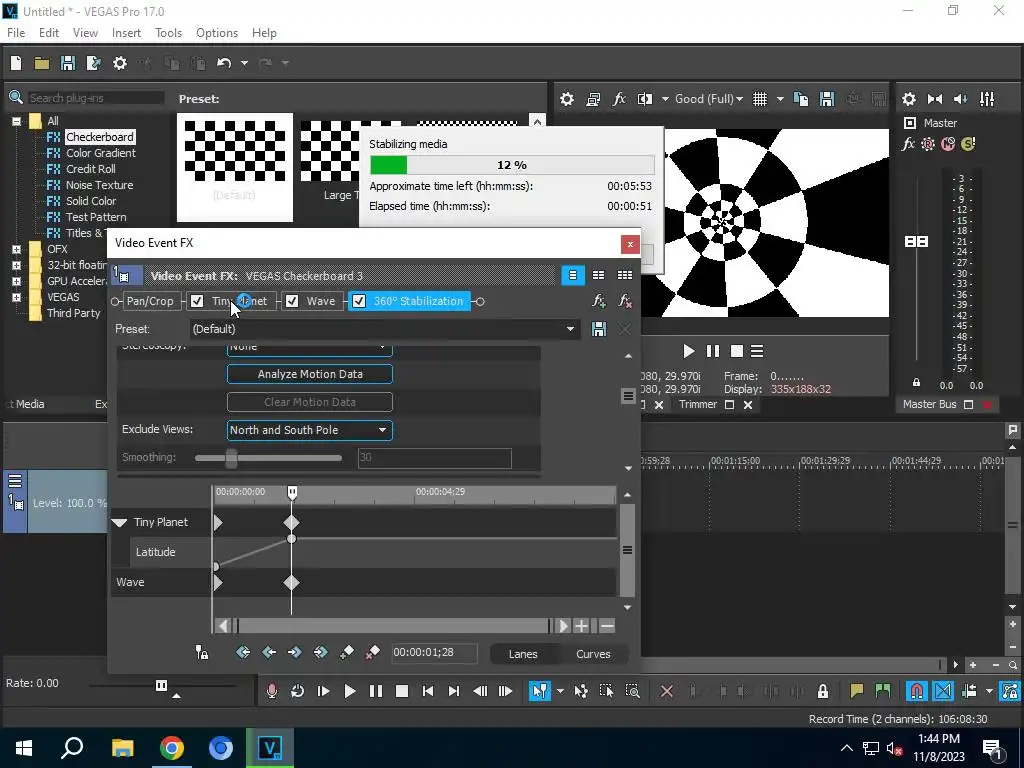Select the Noise Texture generator
Viewport: 1024px width, 768px height.
click(x=99, y=185)
